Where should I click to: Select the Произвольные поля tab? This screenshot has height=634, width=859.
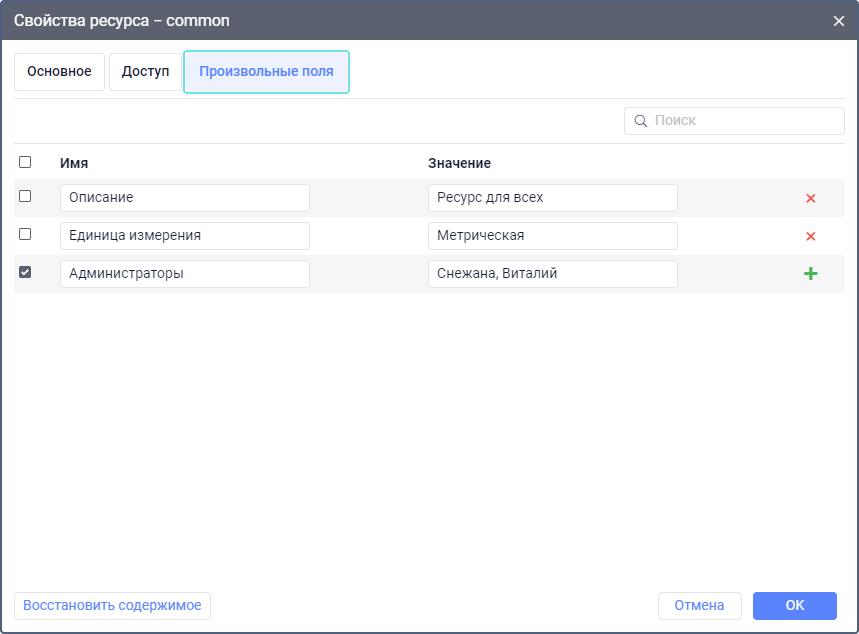(x=266, y=72)
